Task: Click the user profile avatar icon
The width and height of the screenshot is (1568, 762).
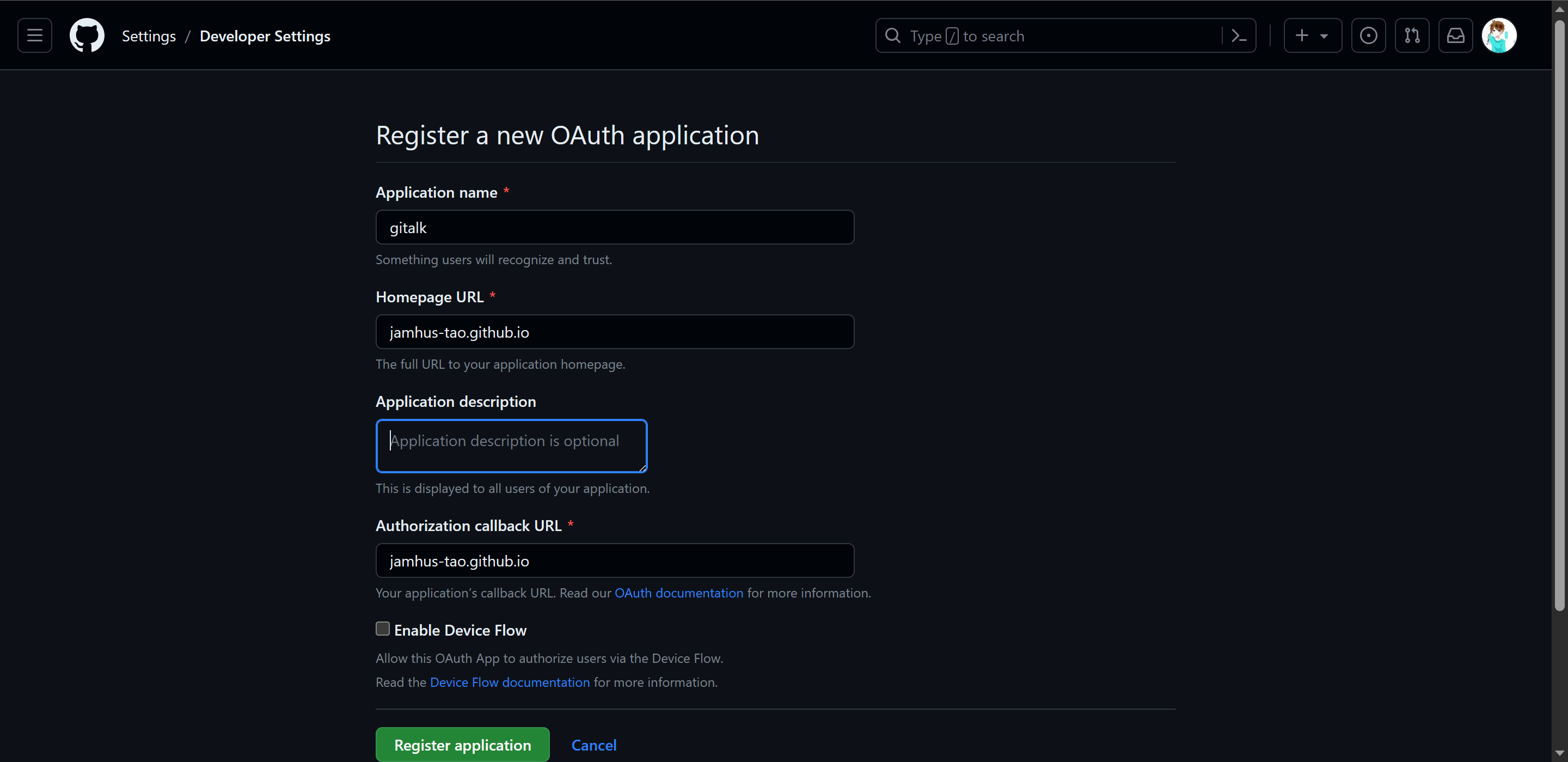Action: (1500, 35)
